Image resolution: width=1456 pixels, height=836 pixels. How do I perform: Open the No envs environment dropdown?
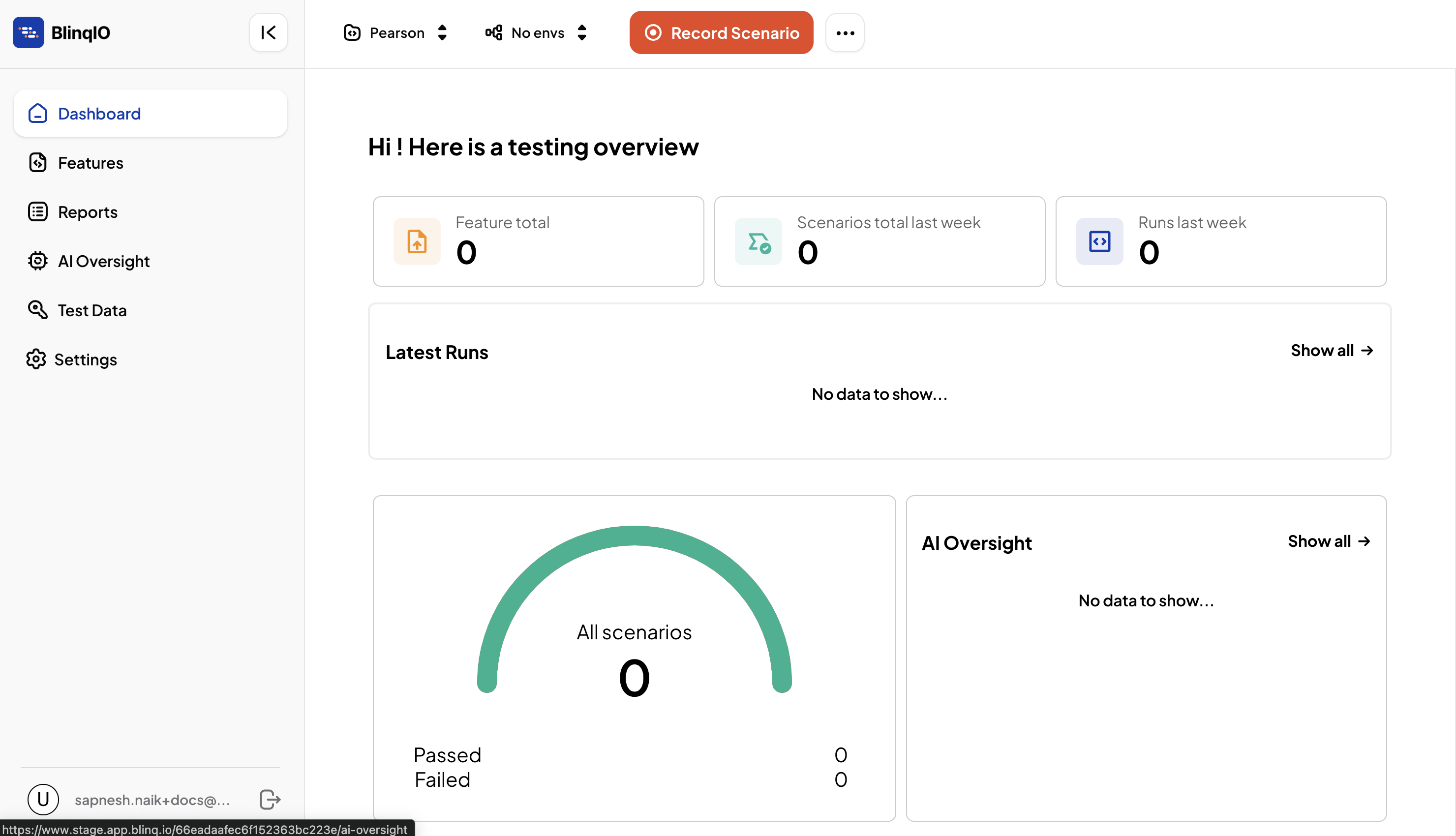(537, 33)
